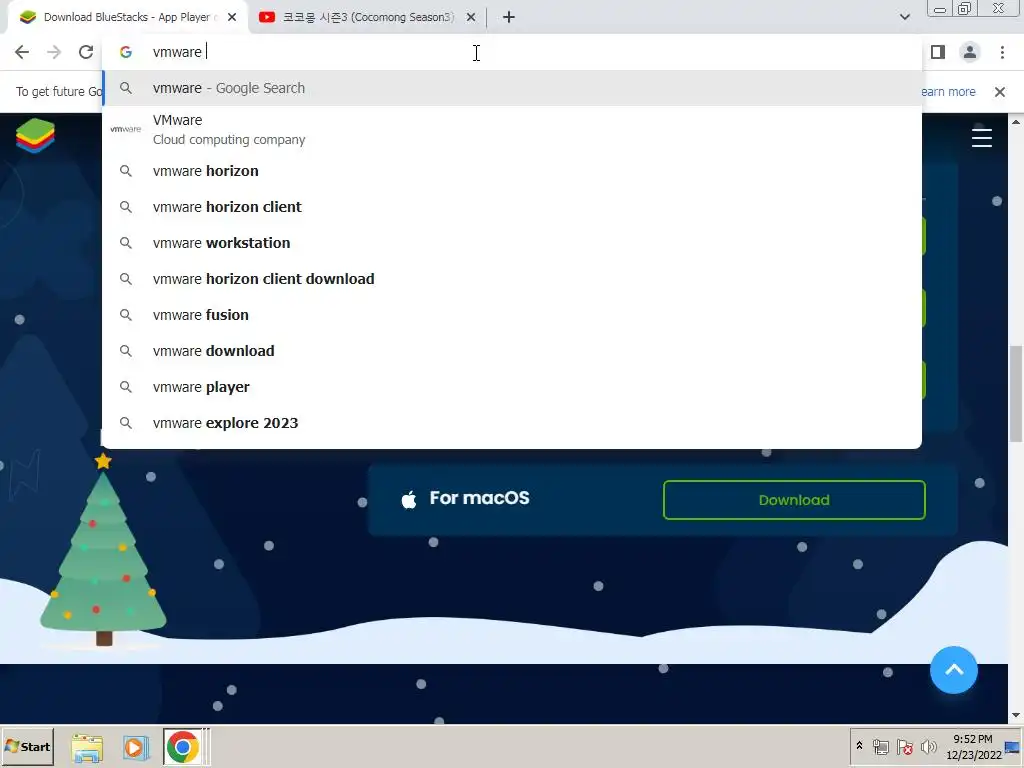Choose the 'vmware horizon client' suggestion
This screenshot has width=1024, height=768.
pos(512,207)
